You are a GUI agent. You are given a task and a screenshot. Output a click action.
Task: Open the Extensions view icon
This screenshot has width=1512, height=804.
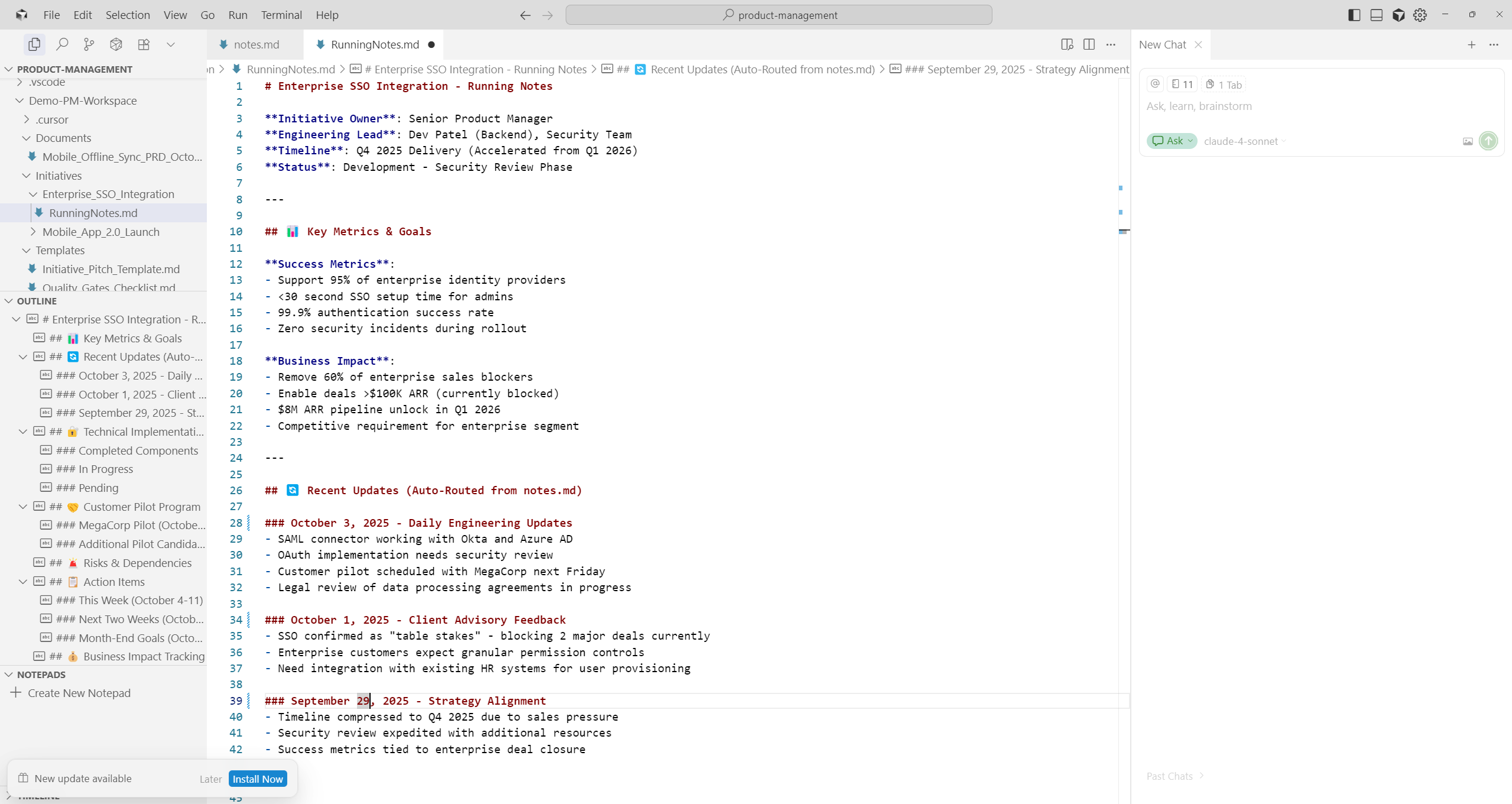tap(144, 44)
